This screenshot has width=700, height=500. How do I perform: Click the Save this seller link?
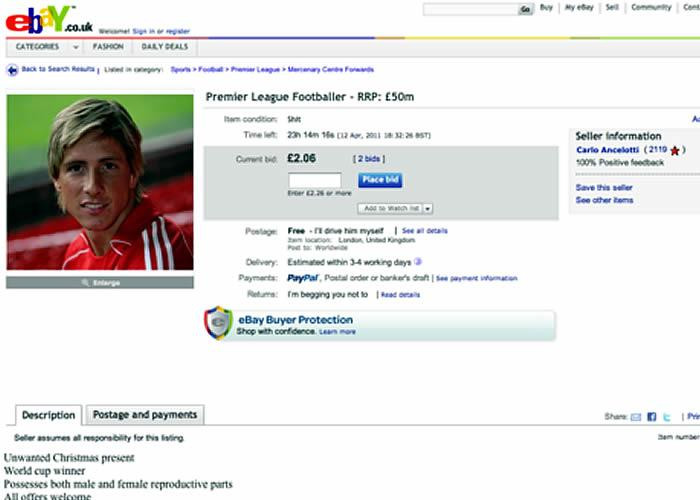(x=604, y=187)
